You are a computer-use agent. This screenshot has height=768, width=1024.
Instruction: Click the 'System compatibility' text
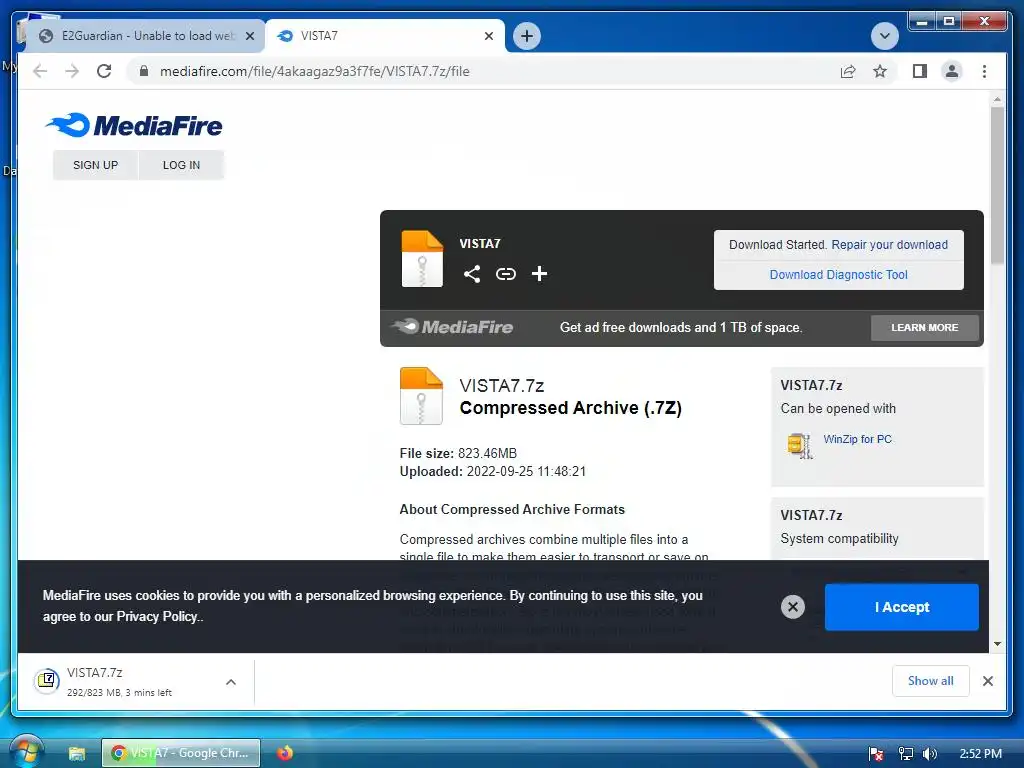click(839, 539)
